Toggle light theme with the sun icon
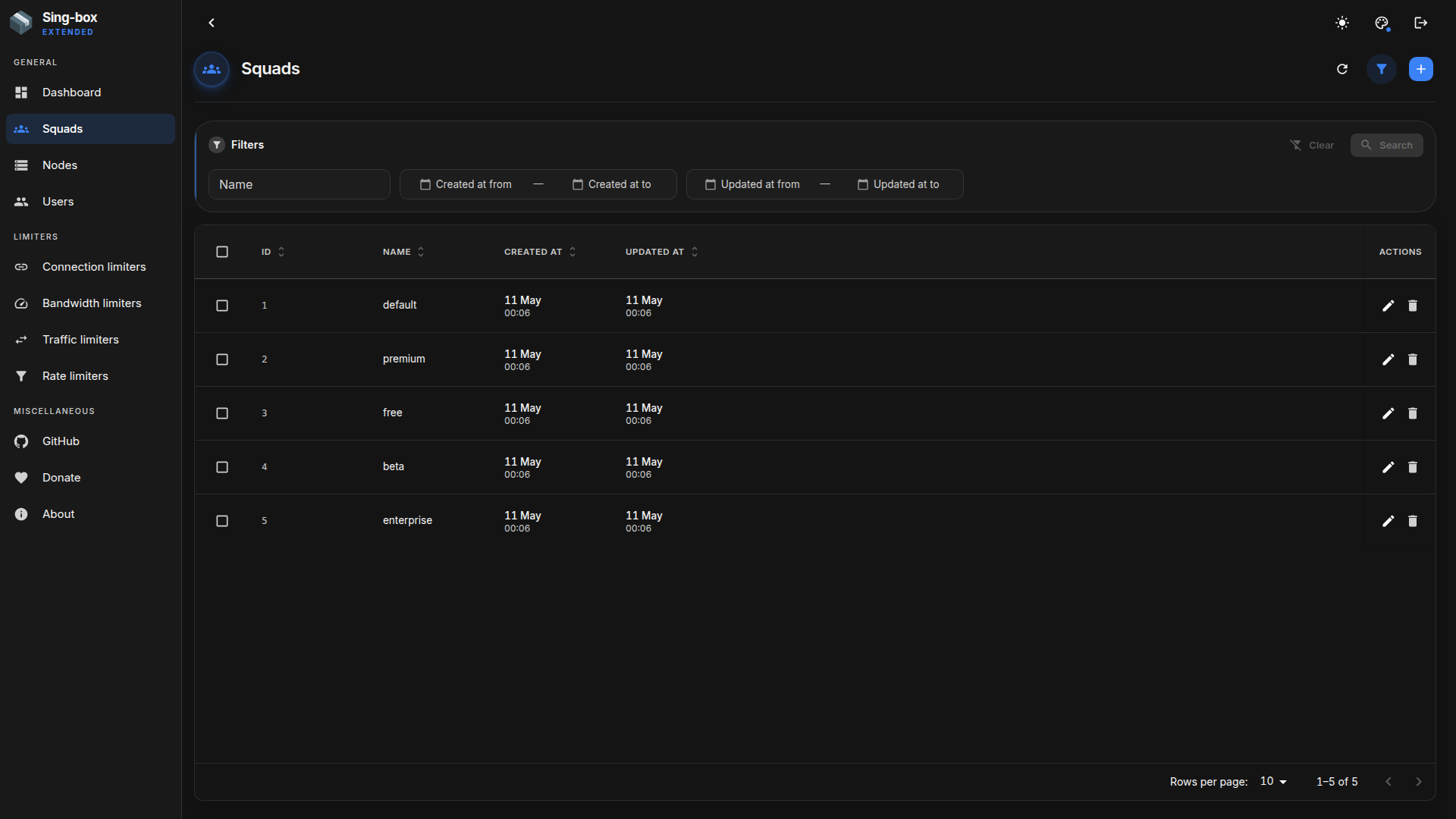Screen dimensions: 1456x819 (1342, 23)
